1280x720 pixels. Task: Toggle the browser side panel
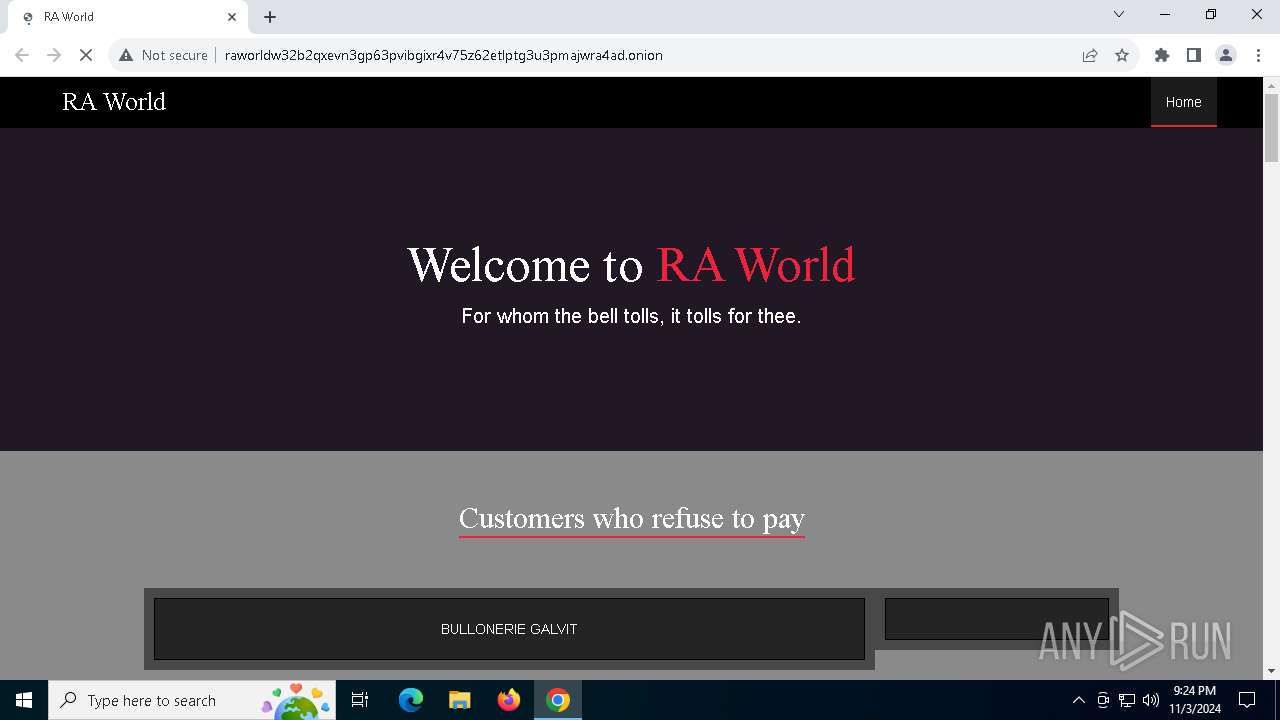tap(1194, 55)
